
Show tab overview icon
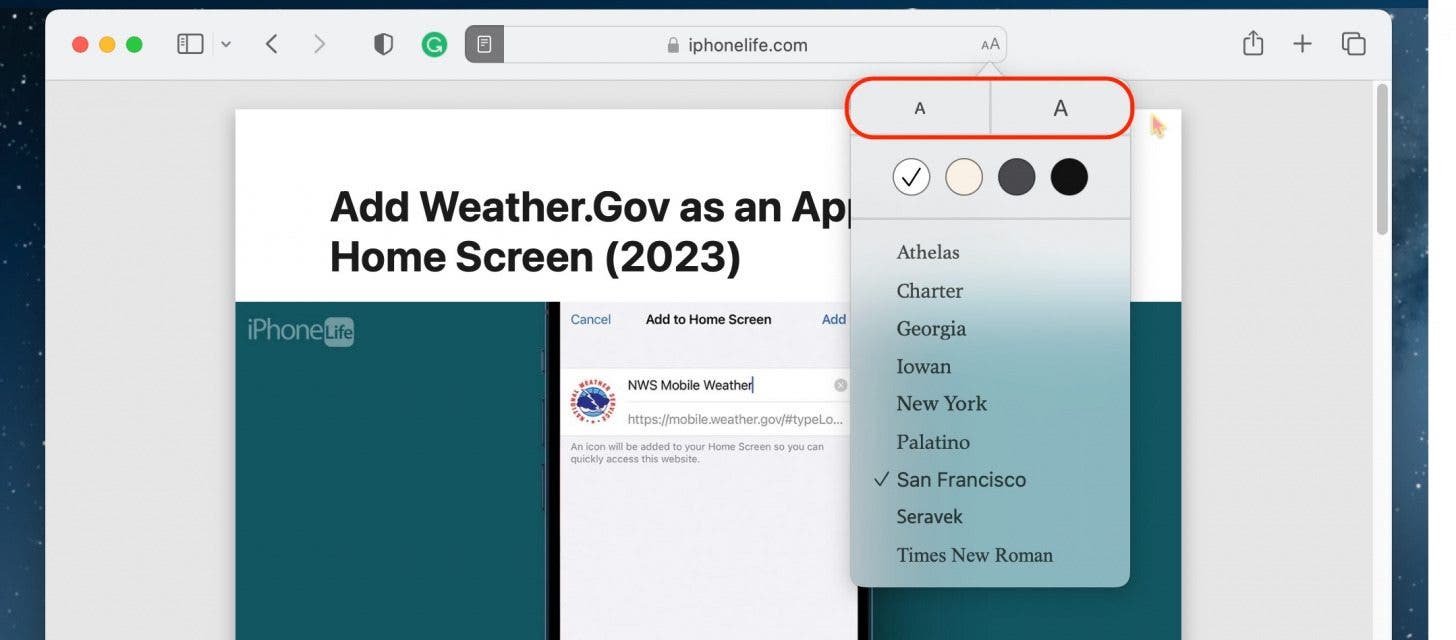(1353, 44)
